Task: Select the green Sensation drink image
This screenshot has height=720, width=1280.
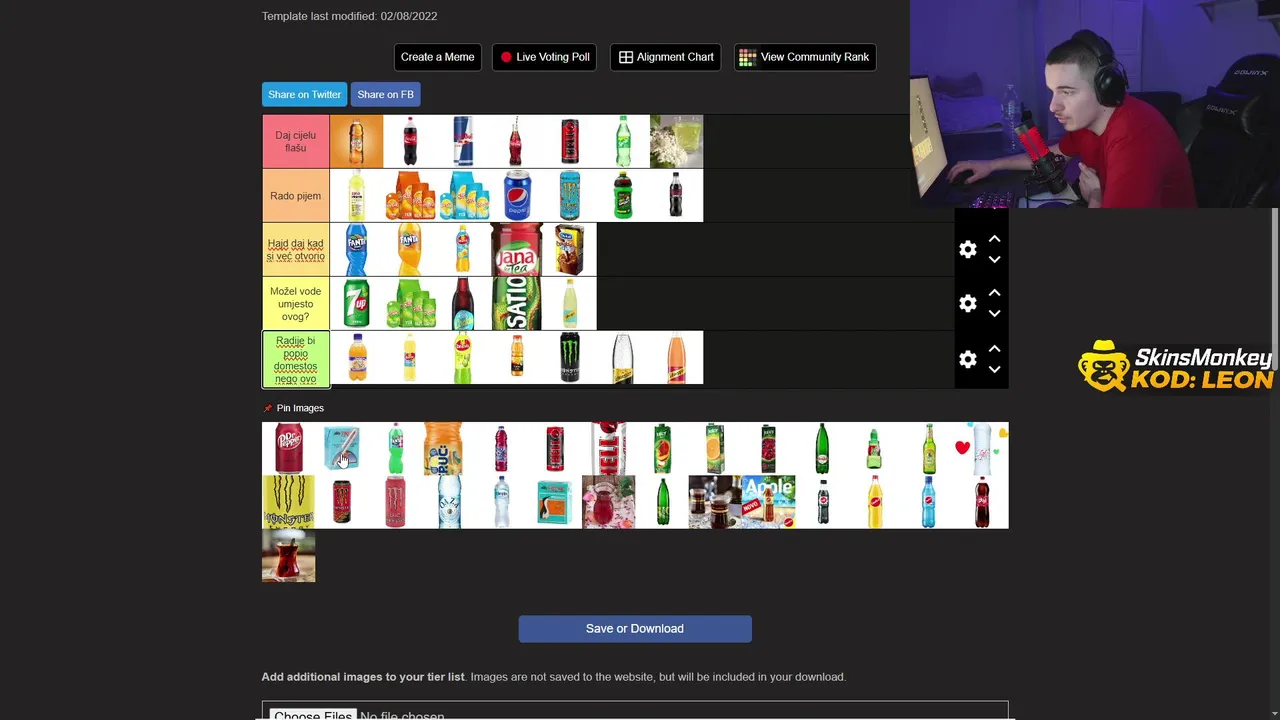Action: pyautogui.click(x=516, y=304)
